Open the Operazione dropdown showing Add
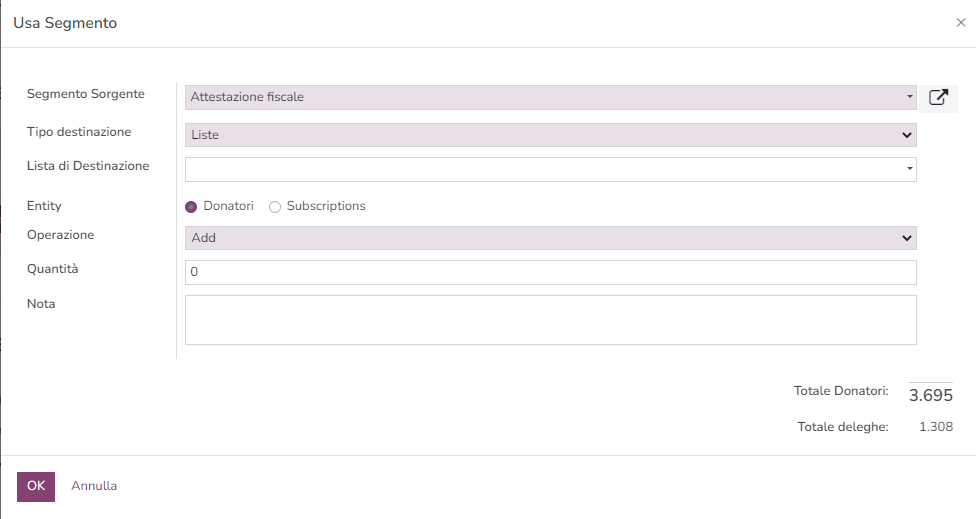The width and height of the screenshot is (976, 519). (550, 238)
